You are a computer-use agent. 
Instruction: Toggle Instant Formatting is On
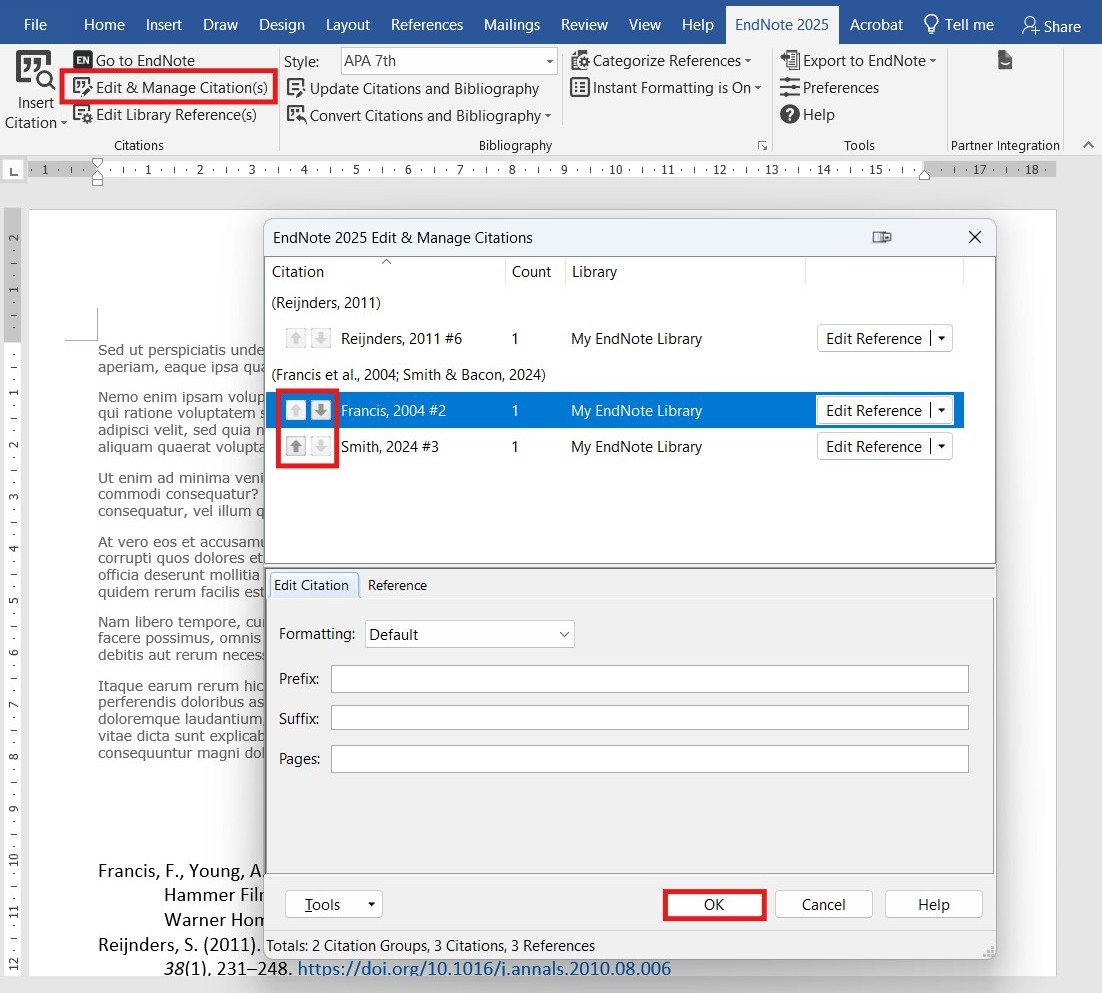666,88
